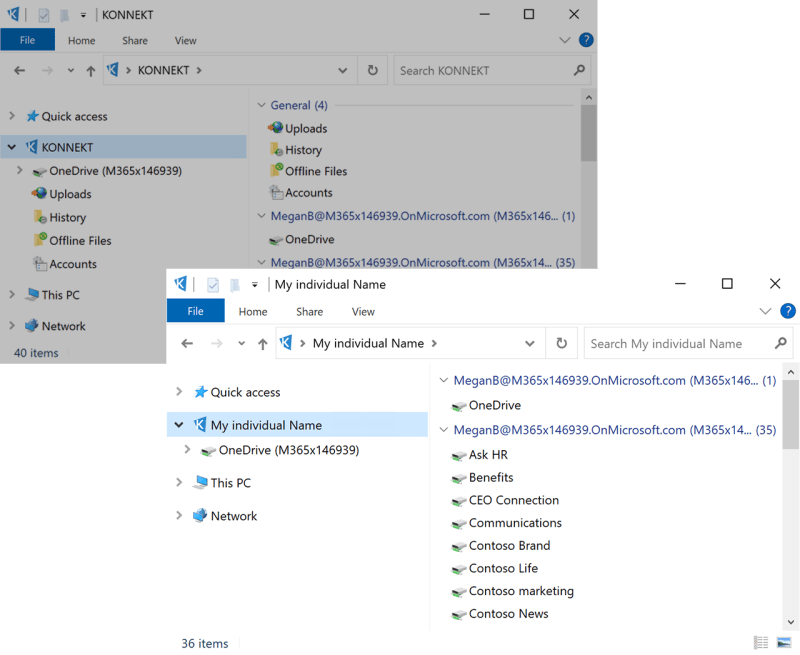Switch to details view in status bar
This screenshot has width=800, height=655.
761,642
